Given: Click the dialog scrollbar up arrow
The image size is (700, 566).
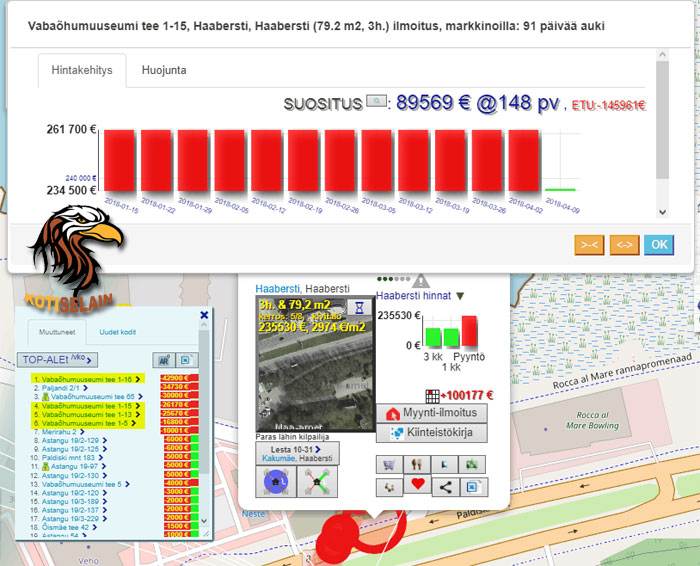Looking at the screenshot, I should coord(662,54).
